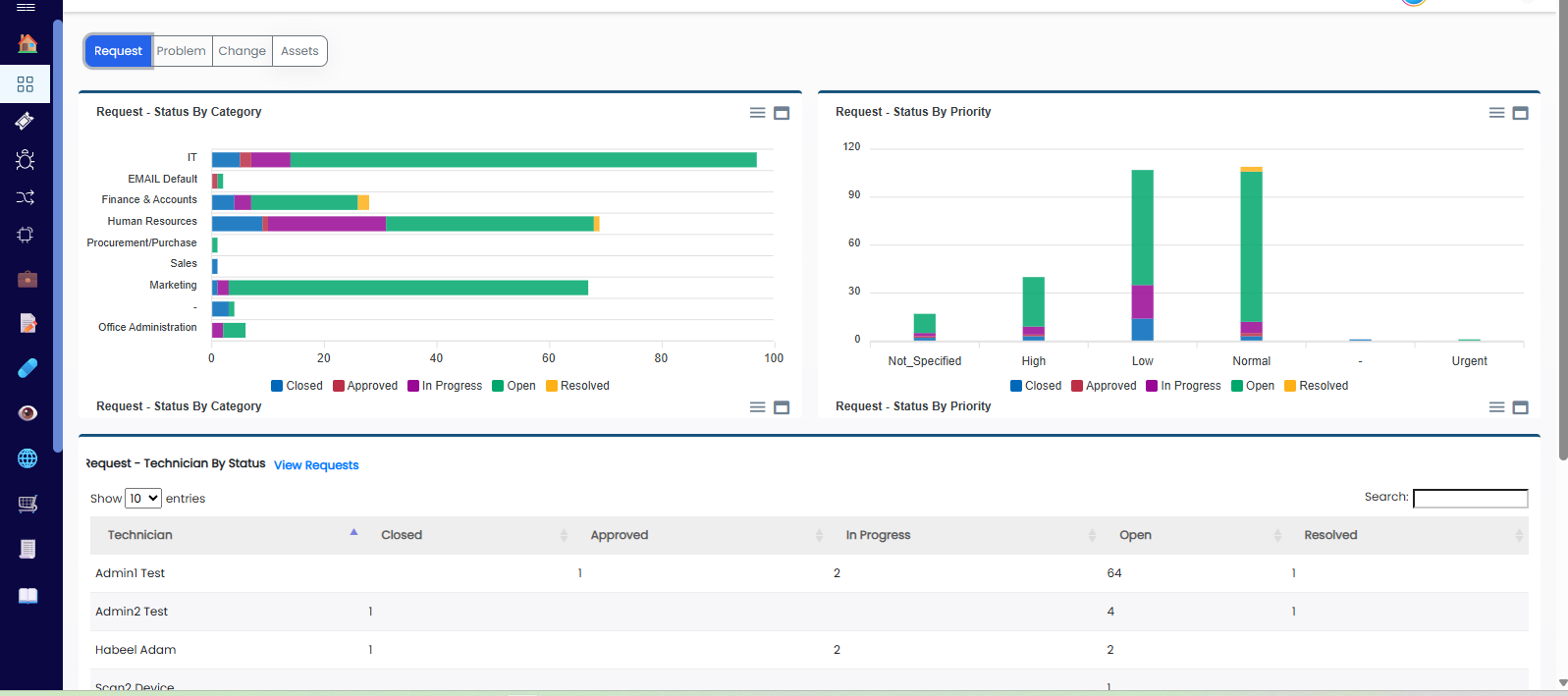The image size is (1568, 696).
Task: Sort table by Technician column
Action: 227,535
